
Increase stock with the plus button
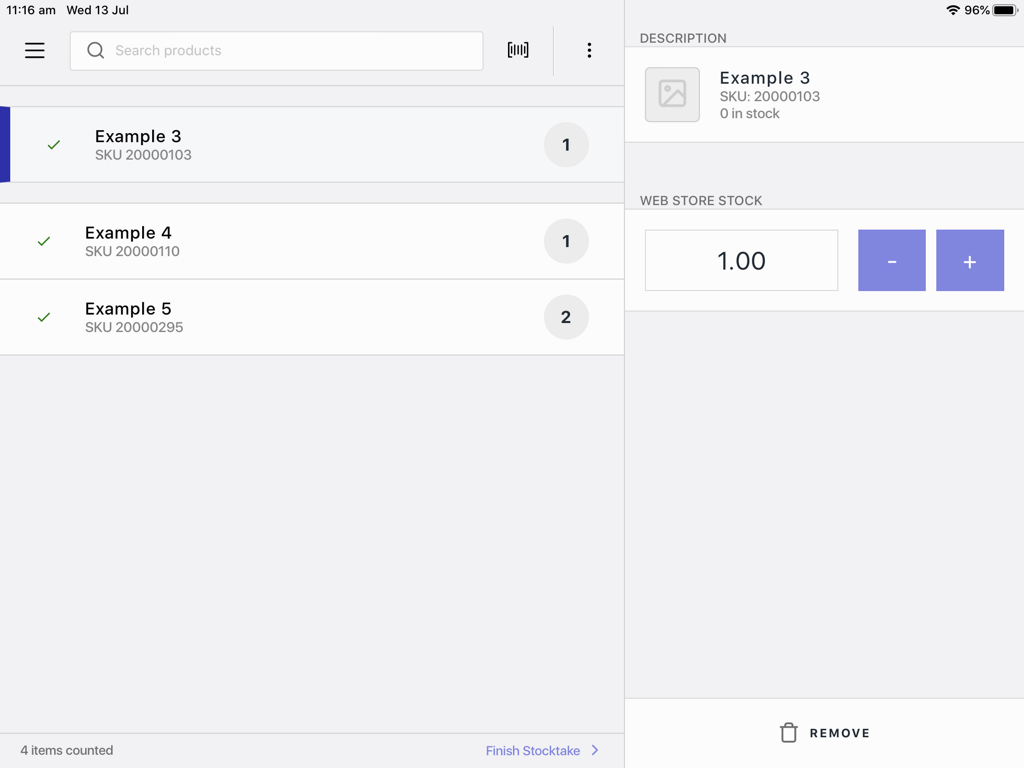click(x=969, y=261)
